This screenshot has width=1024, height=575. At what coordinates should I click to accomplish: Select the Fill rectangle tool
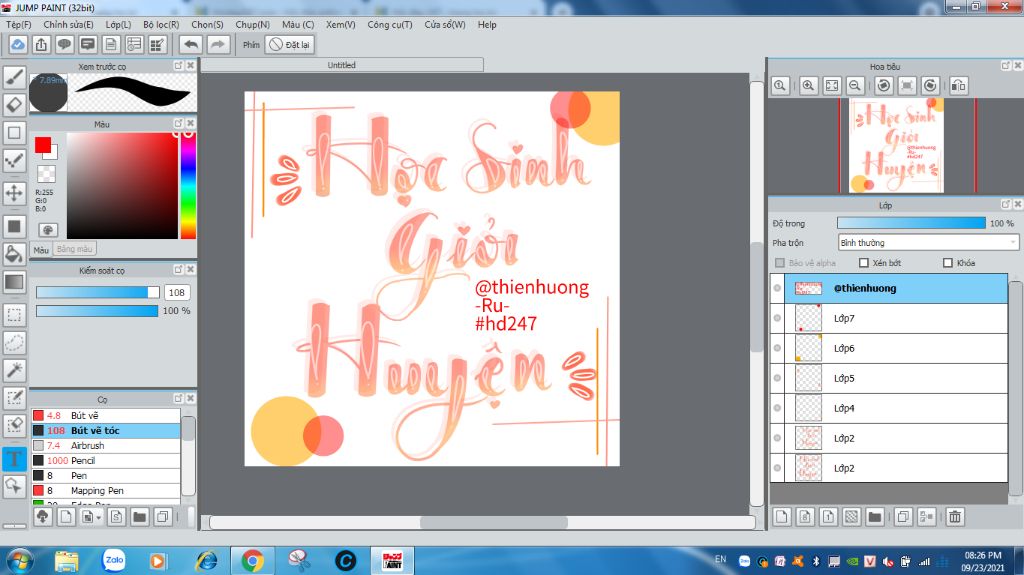(14, 226)
